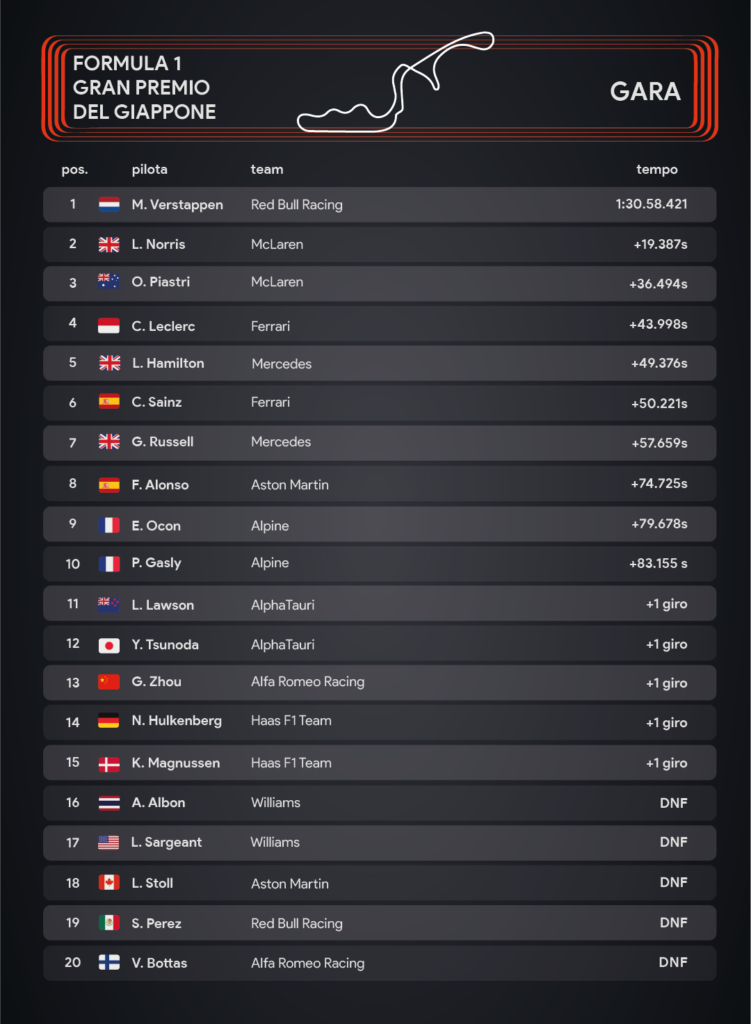751x1024 pixels.
Task: Open the F. Alonso result row
Action: [x=379, y=484]
